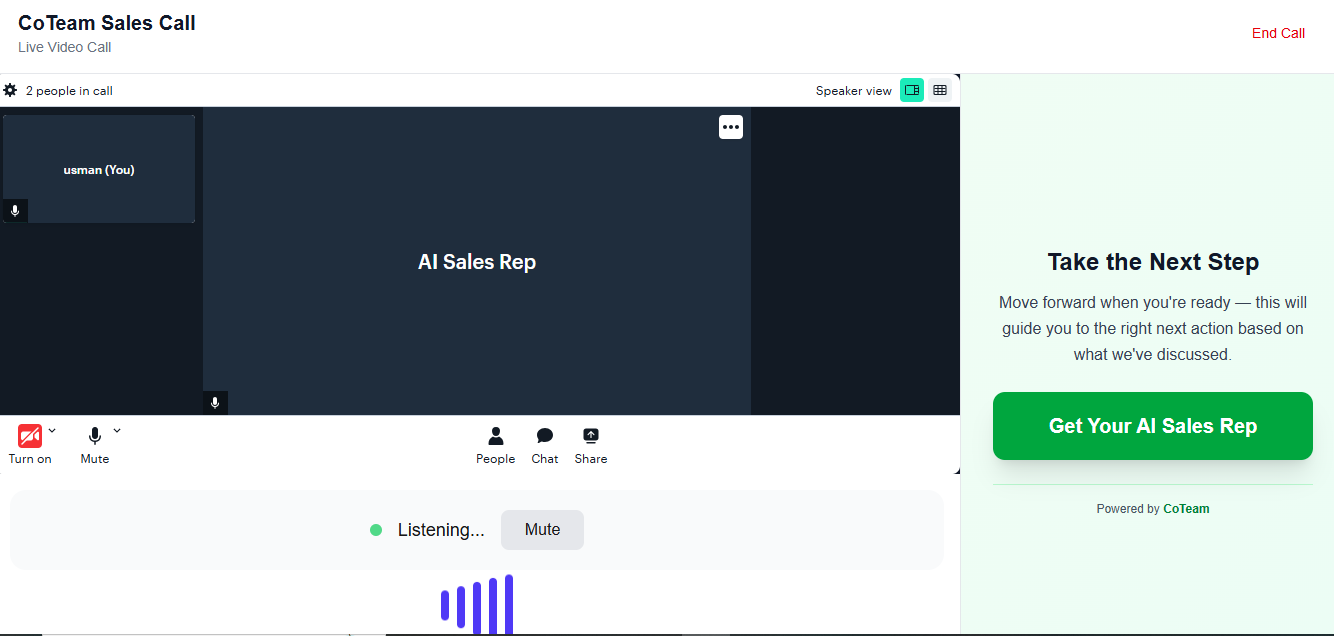Image resolution: width=1334 pixels, height=636 pixels.
Task: Open the AI Sales Rep tile options menu
Action: point(730,126)
